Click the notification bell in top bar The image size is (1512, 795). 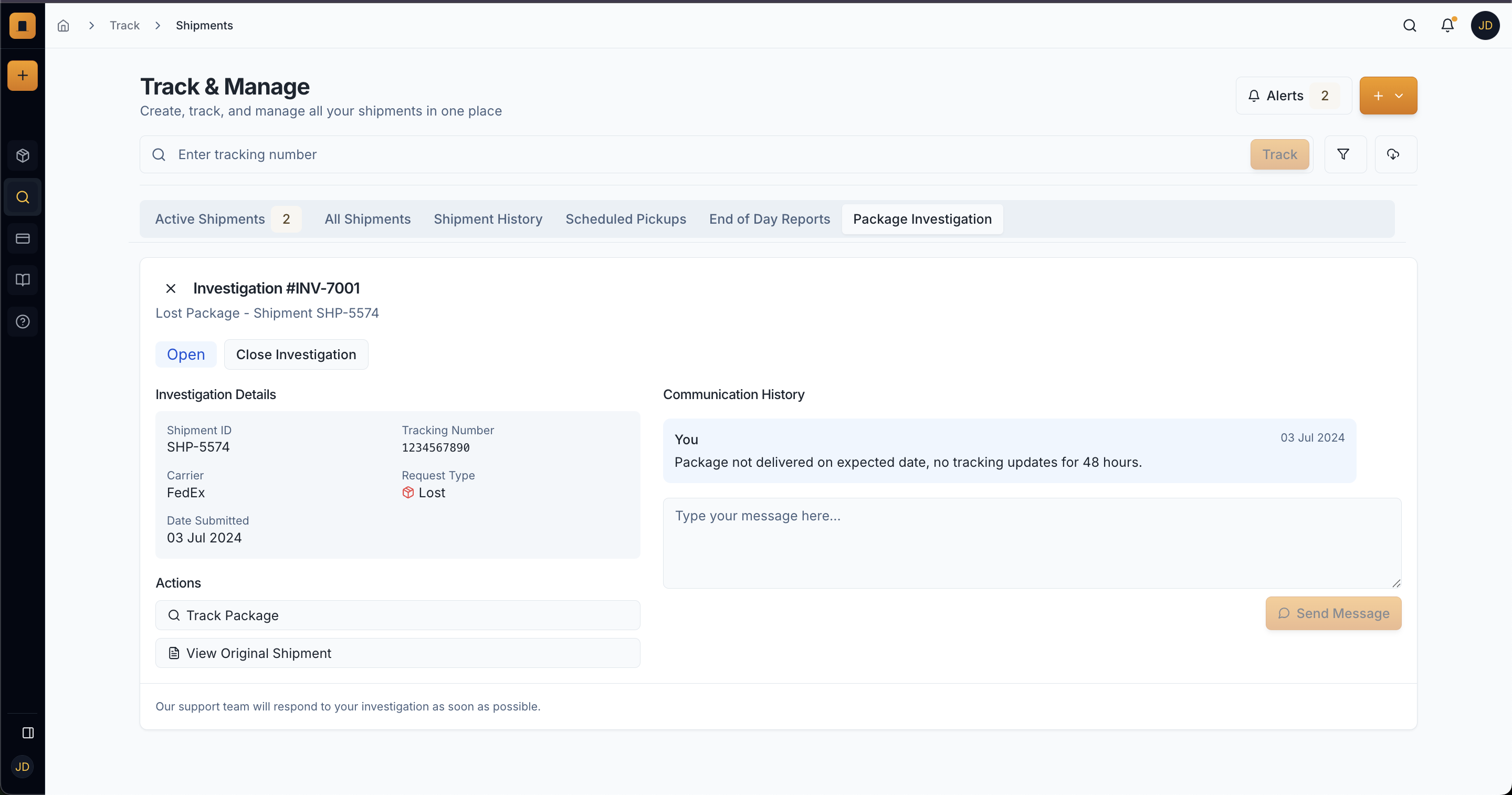point(1447,25)
